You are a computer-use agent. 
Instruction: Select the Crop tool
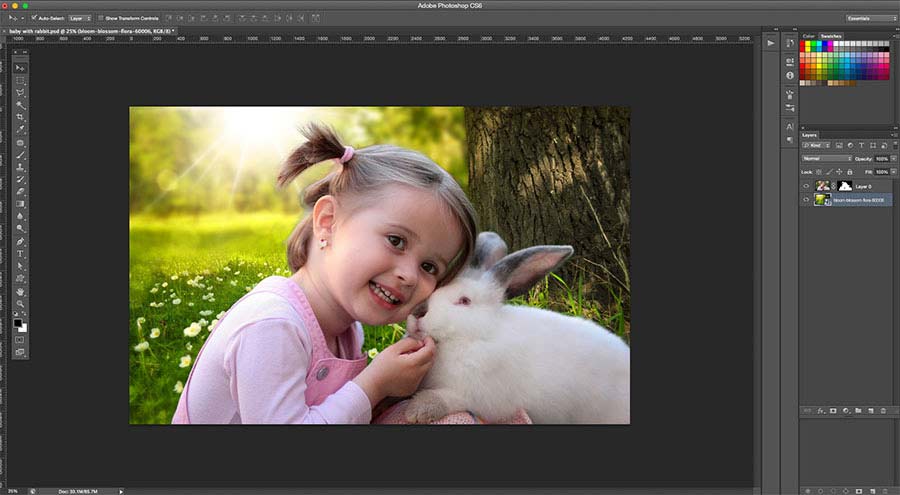point(20,117)
